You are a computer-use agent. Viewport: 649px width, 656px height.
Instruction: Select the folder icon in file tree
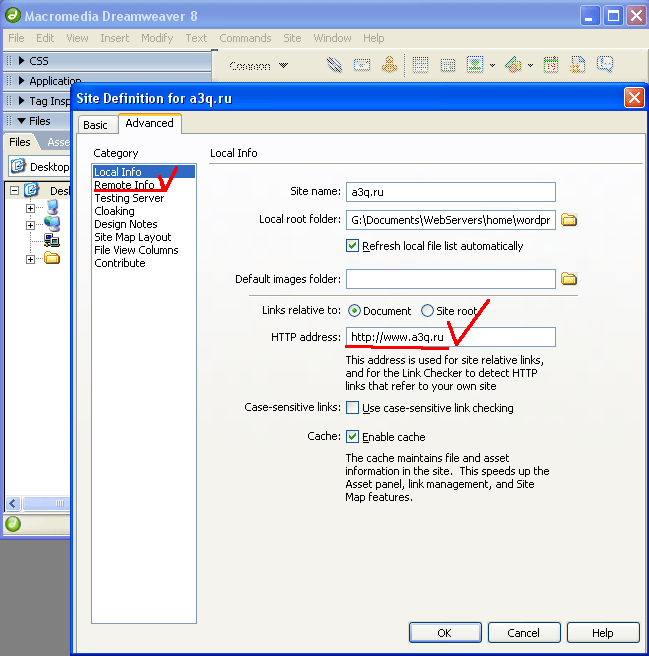(x=52, y=258)
